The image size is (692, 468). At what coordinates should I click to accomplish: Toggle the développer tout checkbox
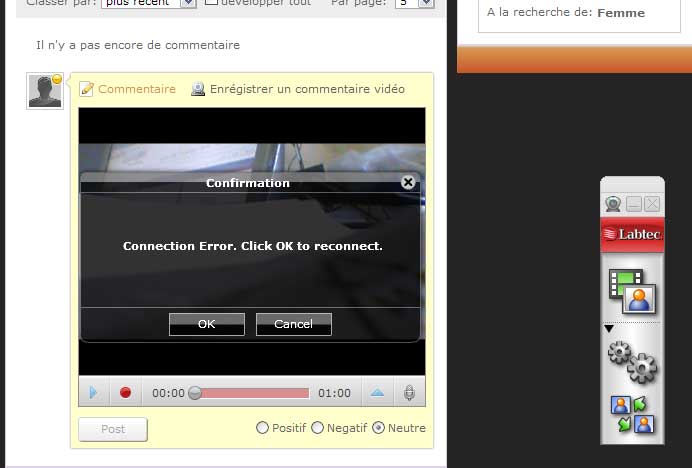[x=211, y=2]
